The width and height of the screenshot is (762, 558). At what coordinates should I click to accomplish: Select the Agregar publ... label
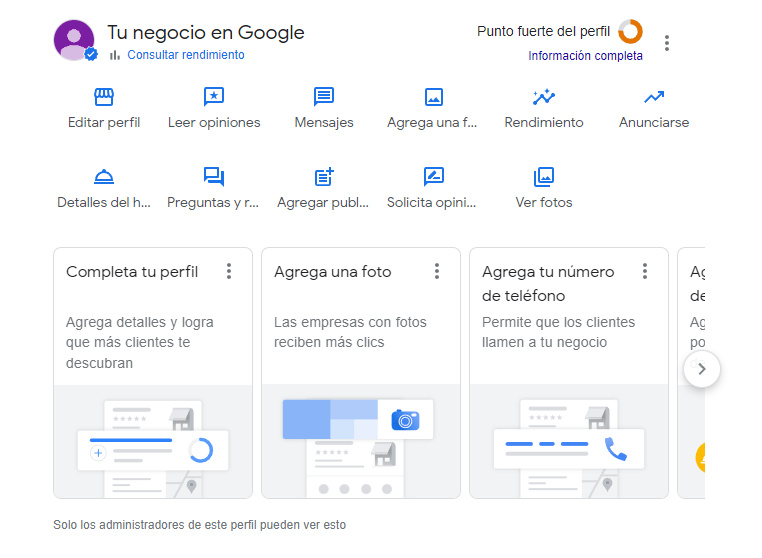pos(323,202)
